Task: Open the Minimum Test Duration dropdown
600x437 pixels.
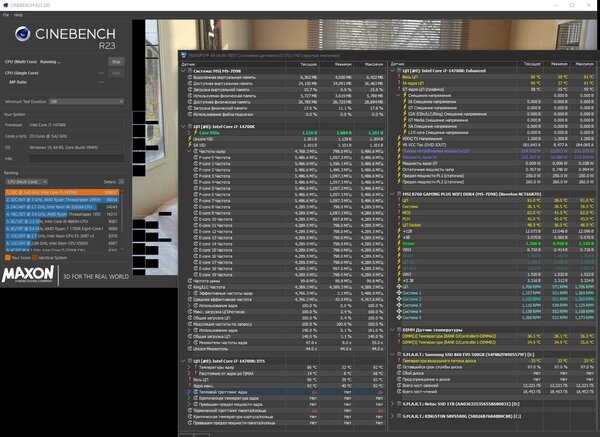Action: [86, 101]
